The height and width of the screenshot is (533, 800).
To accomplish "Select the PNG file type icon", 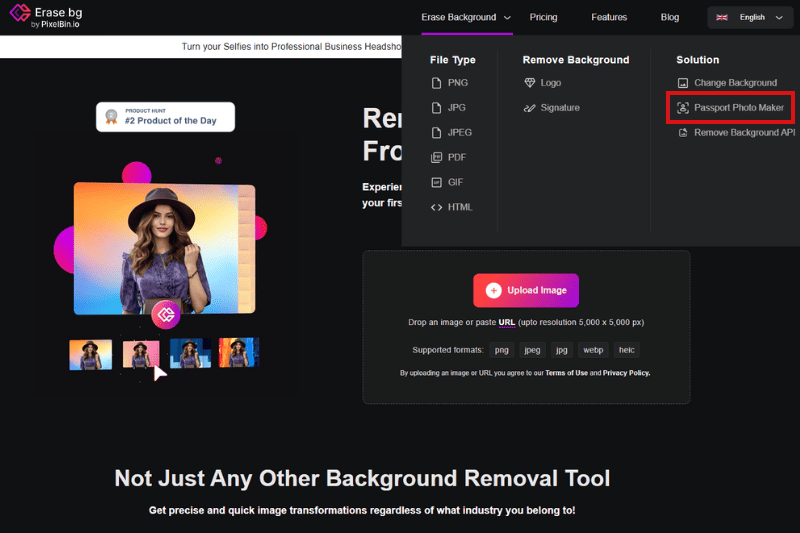I will (436, 83).
